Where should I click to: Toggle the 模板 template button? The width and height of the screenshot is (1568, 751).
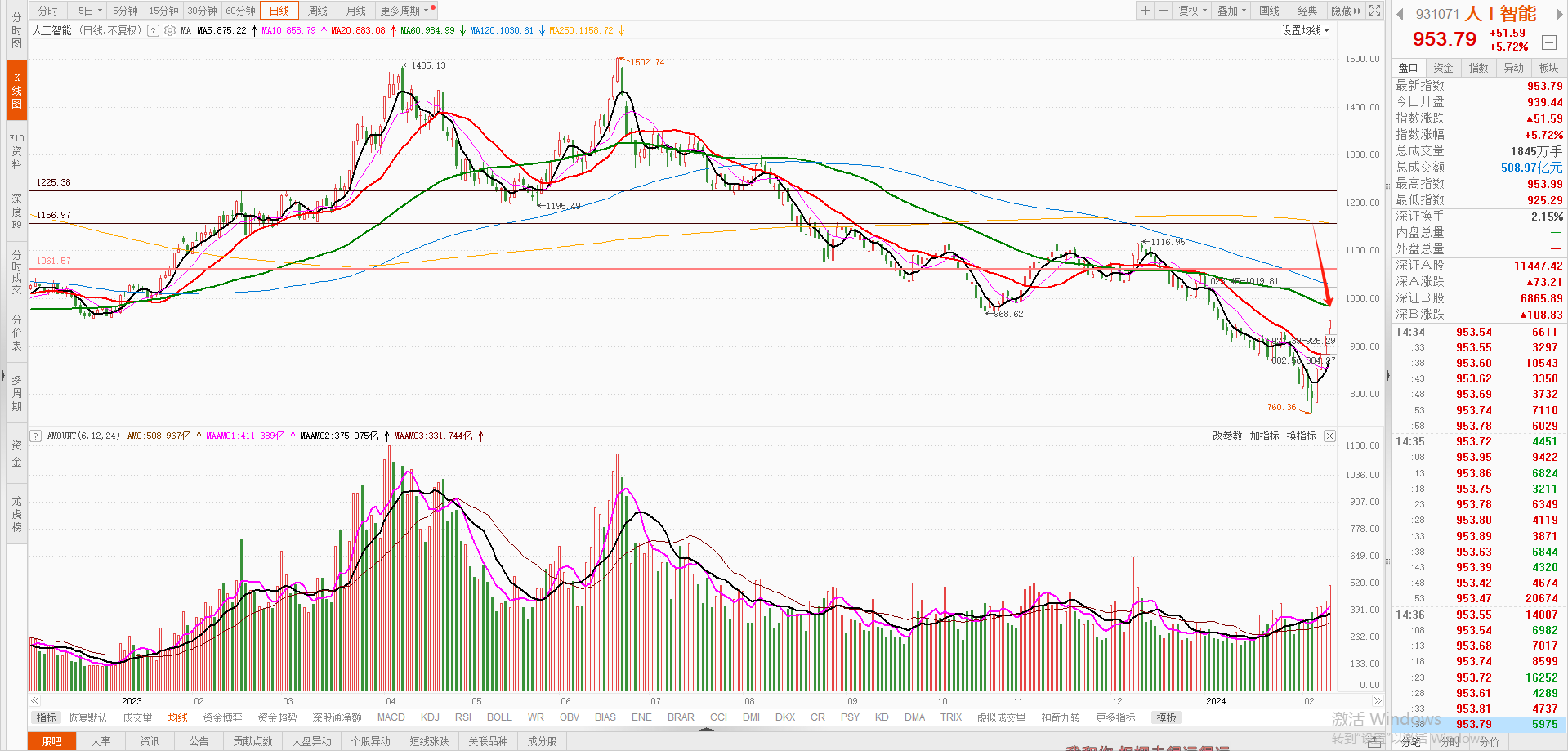(x=1166, y=717)
